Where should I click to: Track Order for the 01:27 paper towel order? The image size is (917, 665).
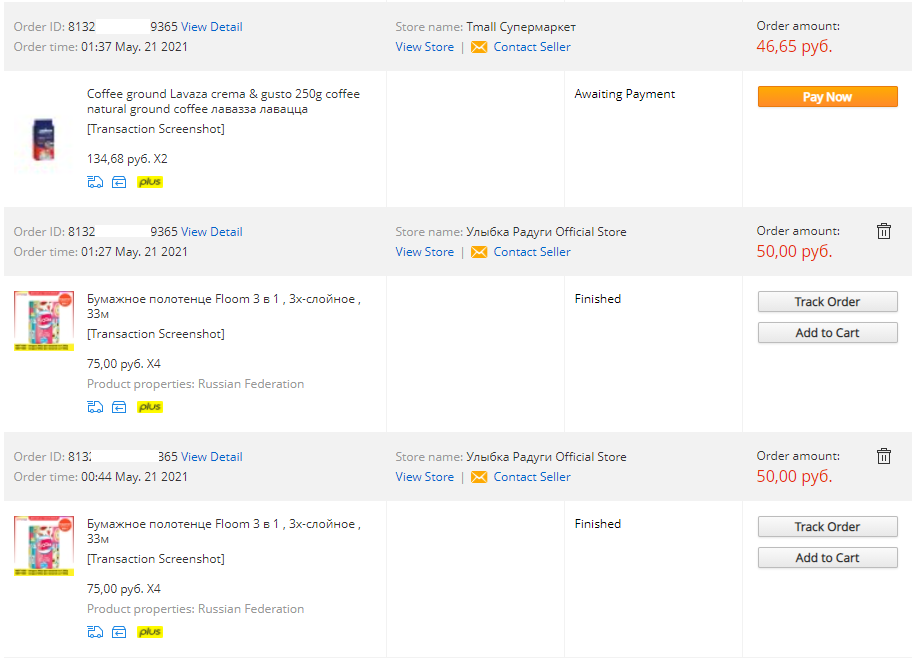tap(828, 302)
